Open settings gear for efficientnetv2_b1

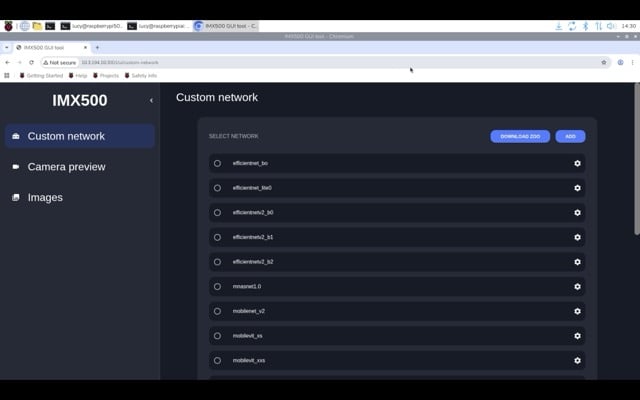pos(577,237)
